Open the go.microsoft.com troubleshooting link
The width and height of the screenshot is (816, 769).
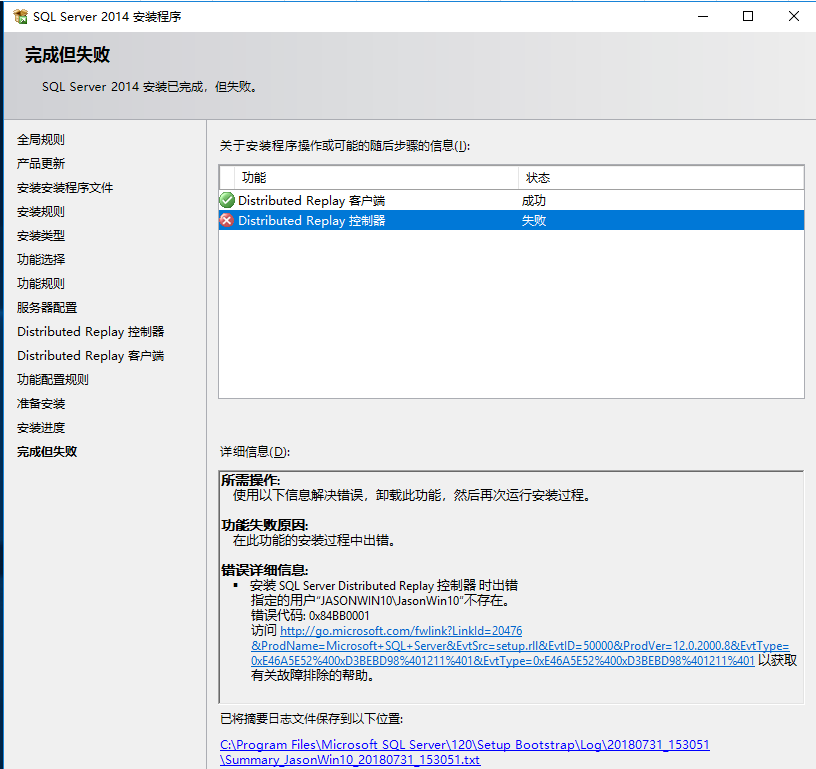(520, 646)
